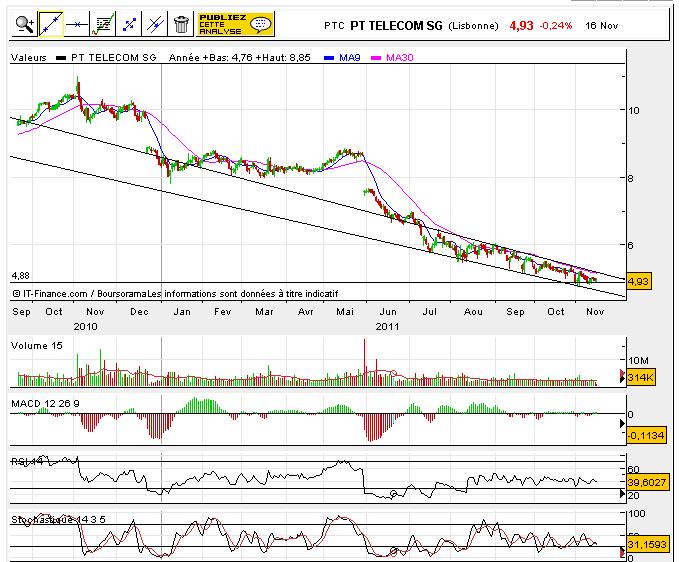Click the 4,88 low price label

(20, 275)
